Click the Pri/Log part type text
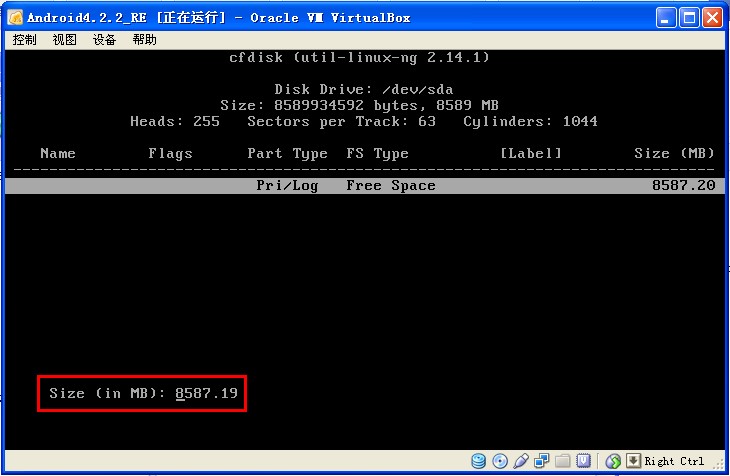This screenshot has width=730, height=476. [x=287, y=185]
